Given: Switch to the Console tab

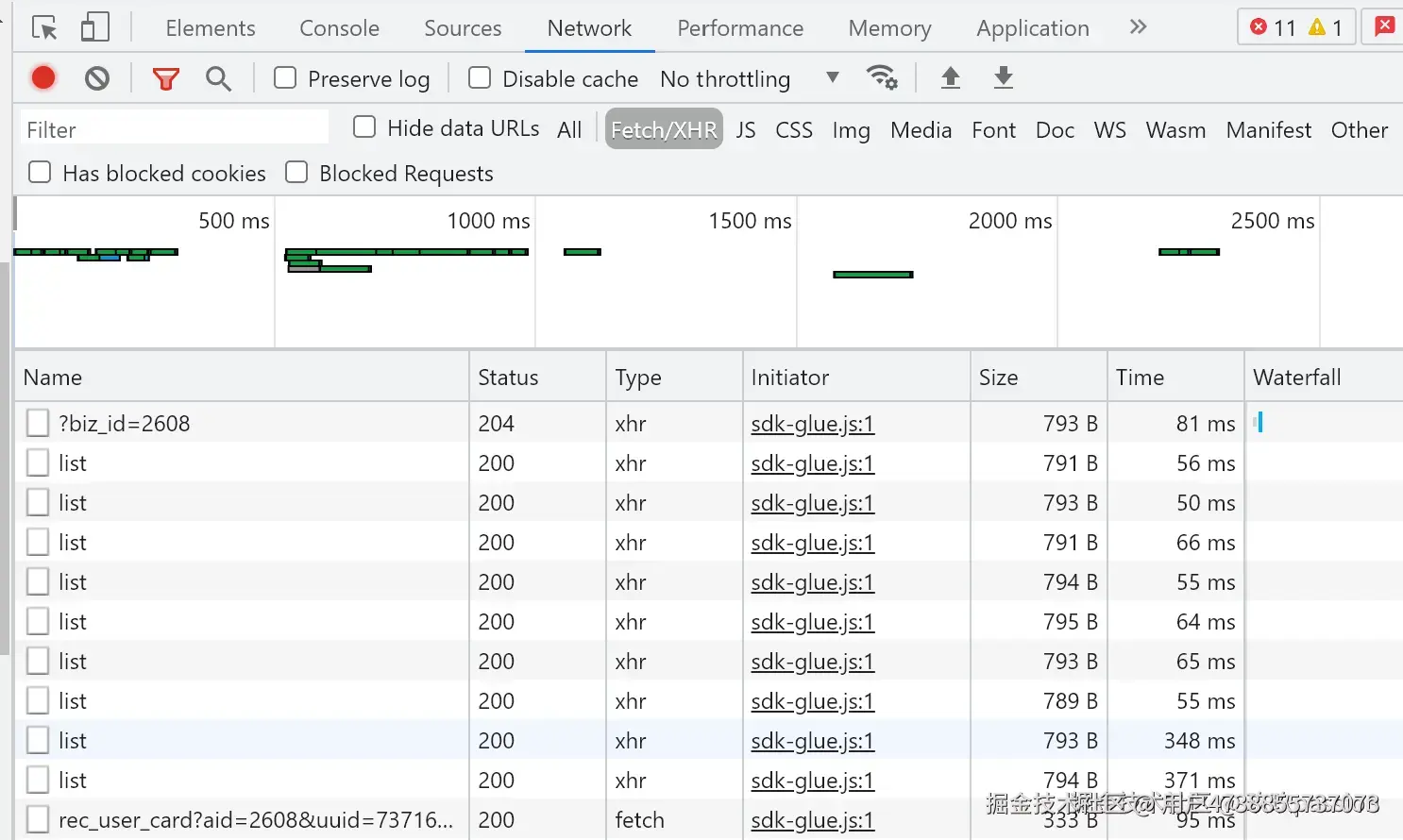Looking at the screenshot, I should tap(339, 28).
